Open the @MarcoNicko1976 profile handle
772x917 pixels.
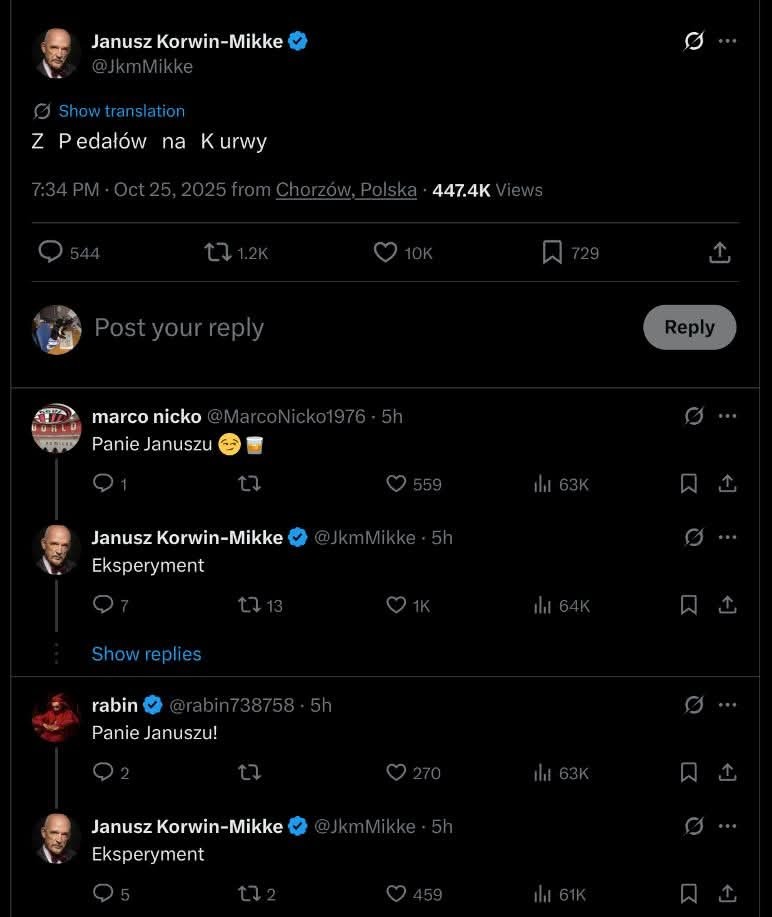point(286,416)
